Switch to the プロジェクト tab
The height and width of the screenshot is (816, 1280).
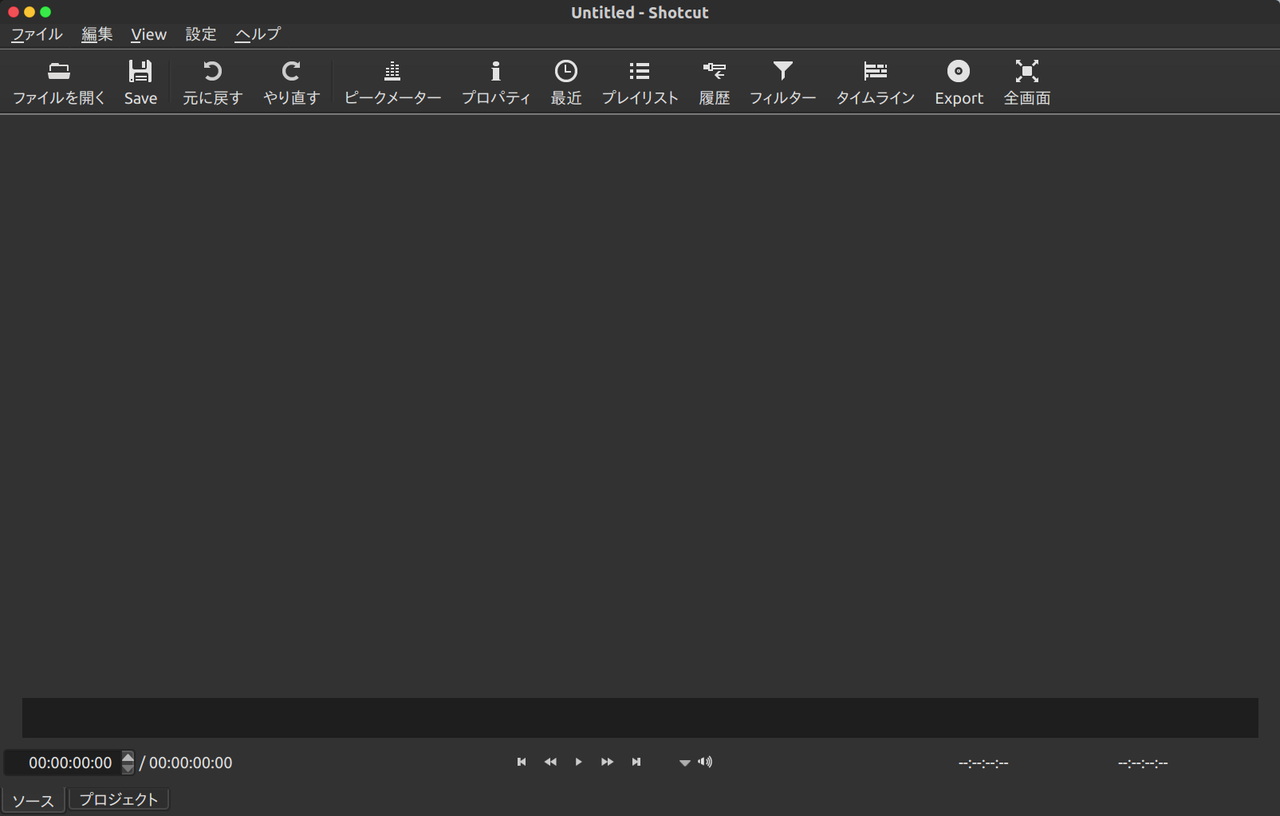tap(119, 800)
